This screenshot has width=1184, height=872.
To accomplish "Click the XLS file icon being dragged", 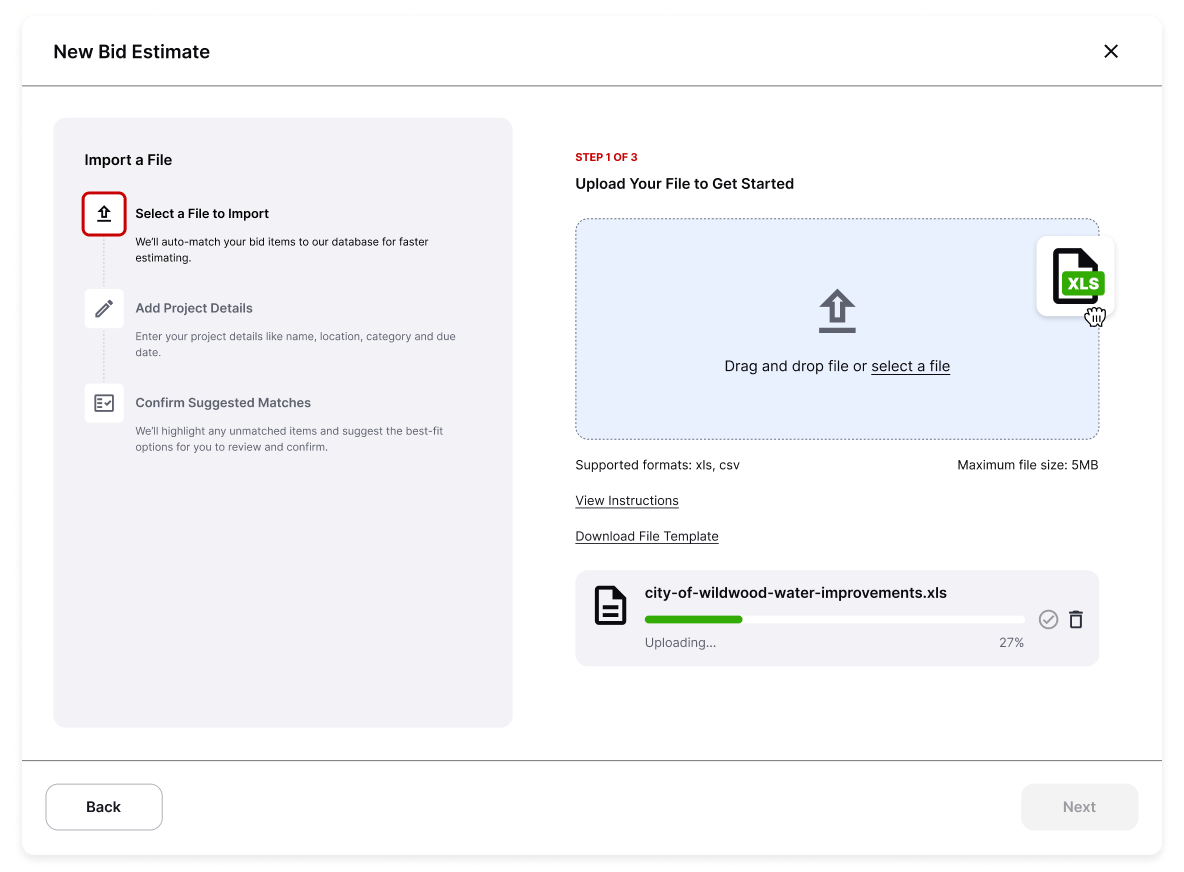I will click(x=1075, y=277).
